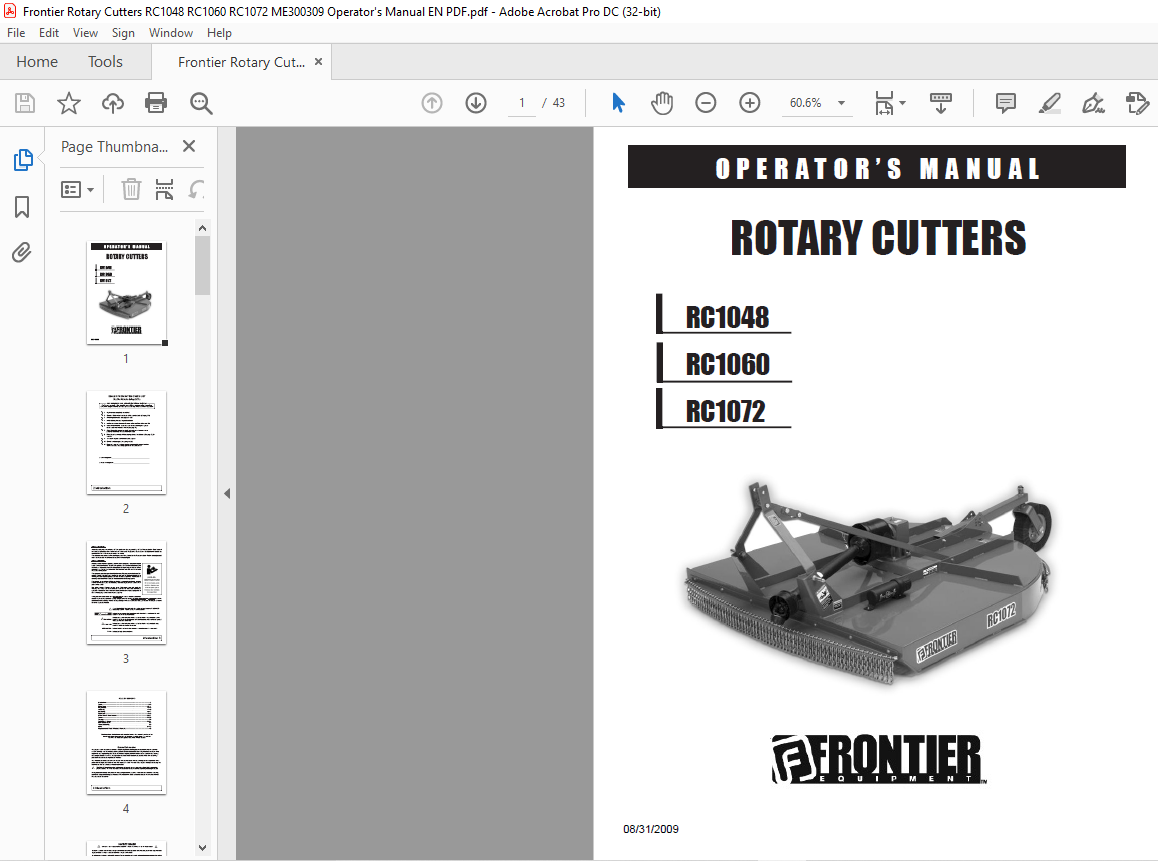Delete selected page with trash icon

click(131, 189)
